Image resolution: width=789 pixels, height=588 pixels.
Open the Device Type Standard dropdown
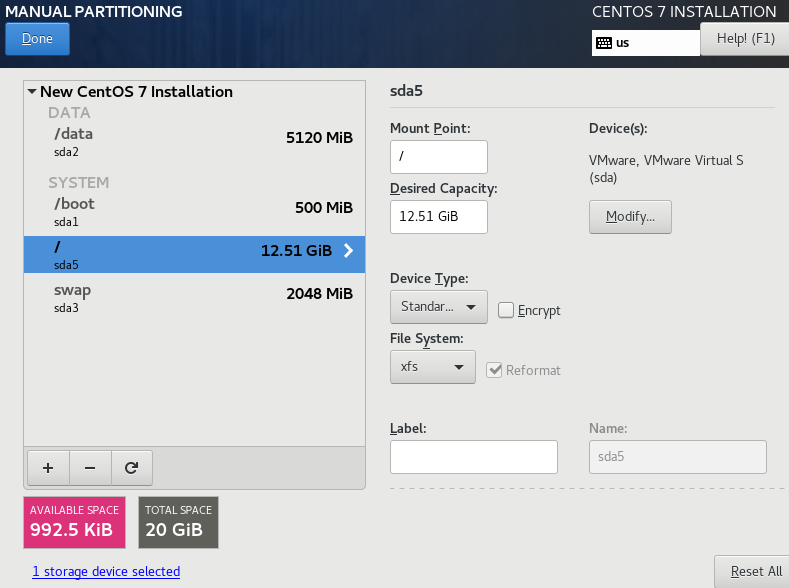click(x=438, y=307)
